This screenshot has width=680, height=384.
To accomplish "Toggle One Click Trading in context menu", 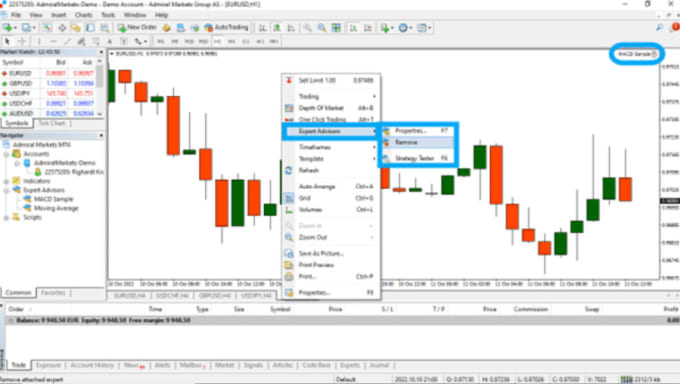I will (331, 119).
